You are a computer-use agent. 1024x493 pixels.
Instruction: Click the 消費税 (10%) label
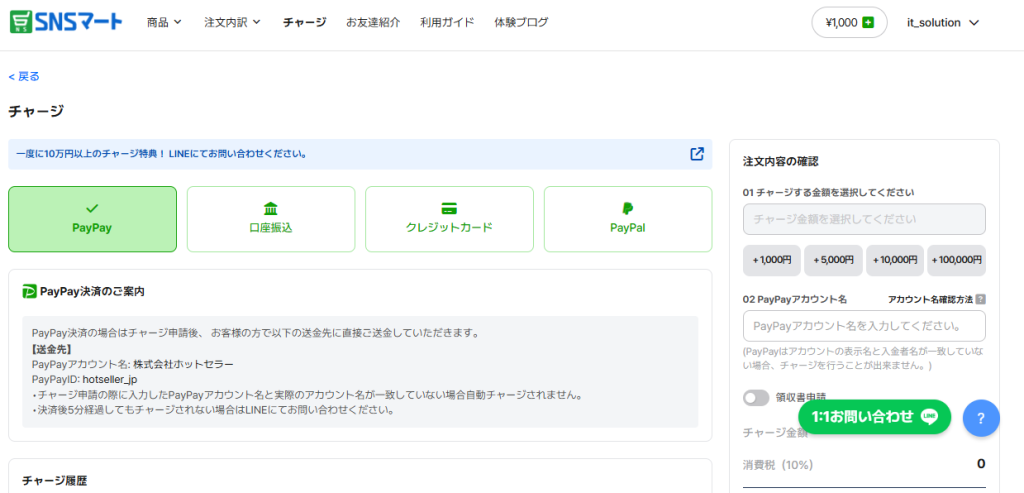pyautogui.click(x=778, y=464)
